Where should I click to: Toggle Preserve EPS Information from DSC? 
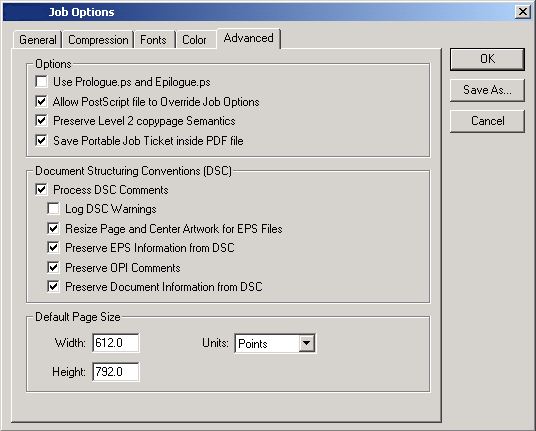(x=53, y=248)
